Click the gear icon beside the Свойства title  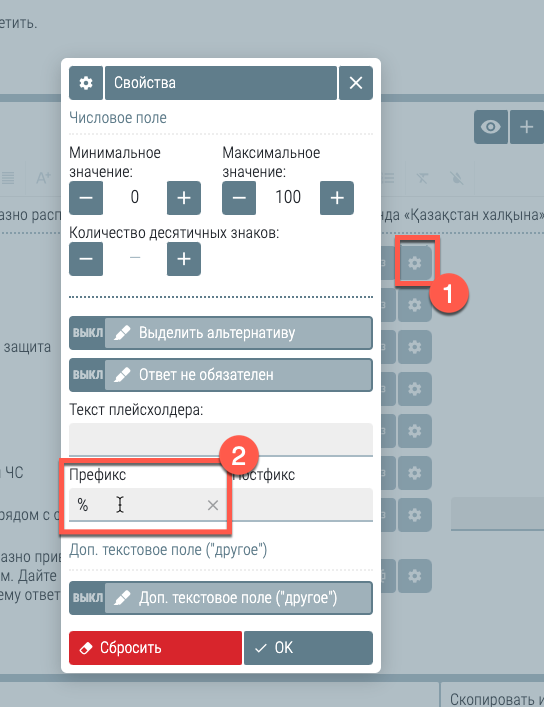tap(86, 83)
